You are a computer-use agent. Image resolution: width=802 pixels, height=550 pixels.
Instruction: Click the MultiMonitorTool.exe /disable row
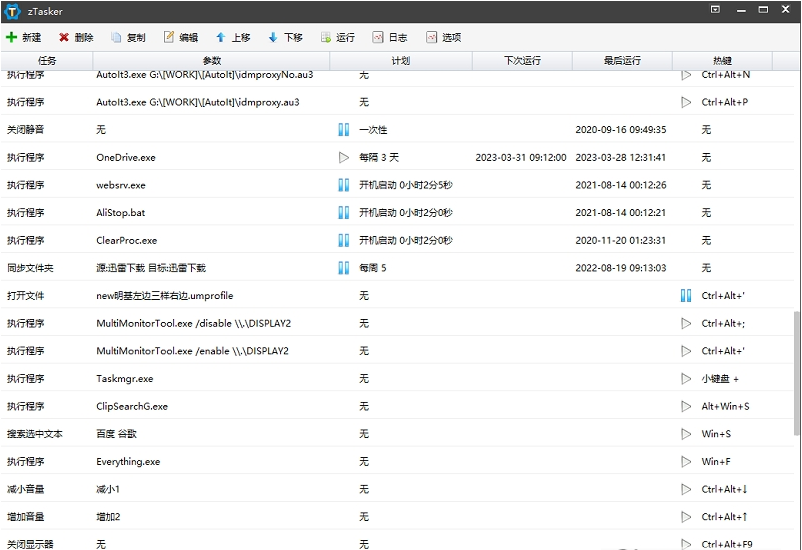397,323
